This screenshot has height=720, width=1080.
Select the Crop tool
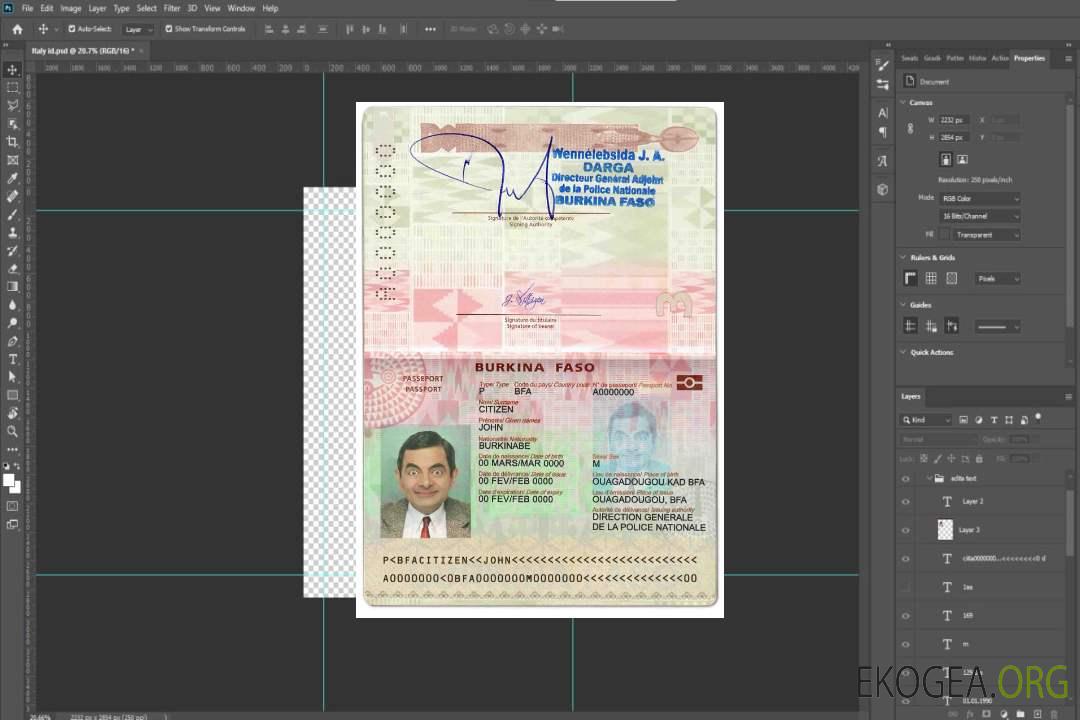pos(12,142)
